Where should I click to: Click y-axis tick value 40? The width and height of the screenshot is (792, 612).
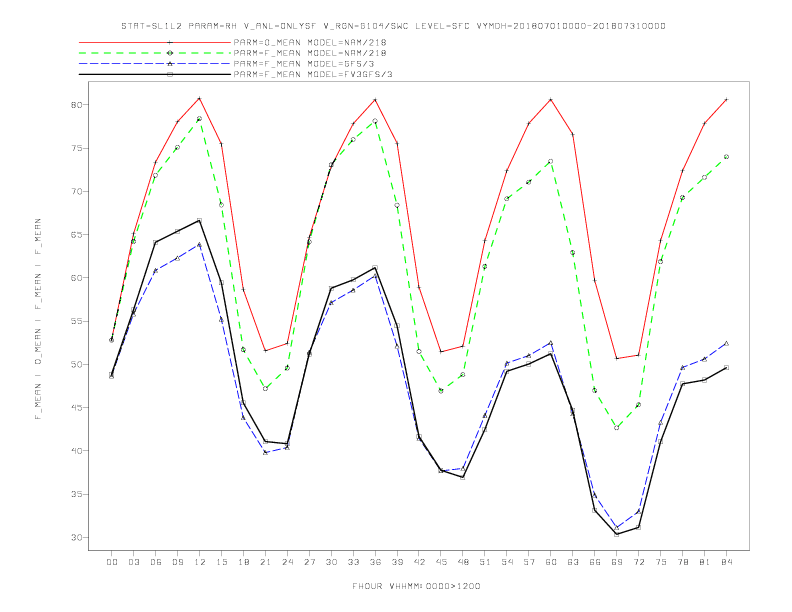pos(76,450)
